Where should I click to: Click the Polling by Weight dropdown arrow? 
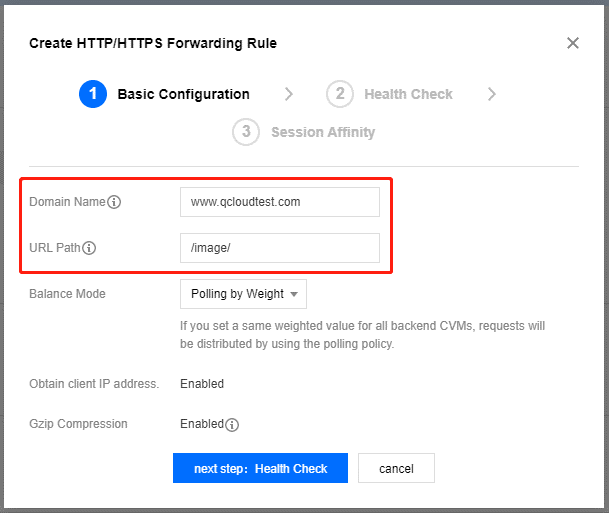click(x=294, y=294)
